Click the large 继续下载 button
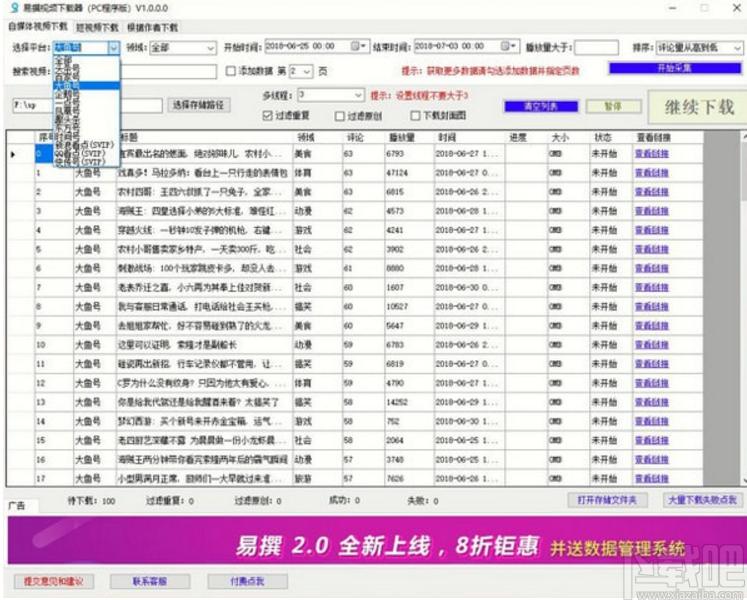 pyautogui.click(x=698, y=107)
